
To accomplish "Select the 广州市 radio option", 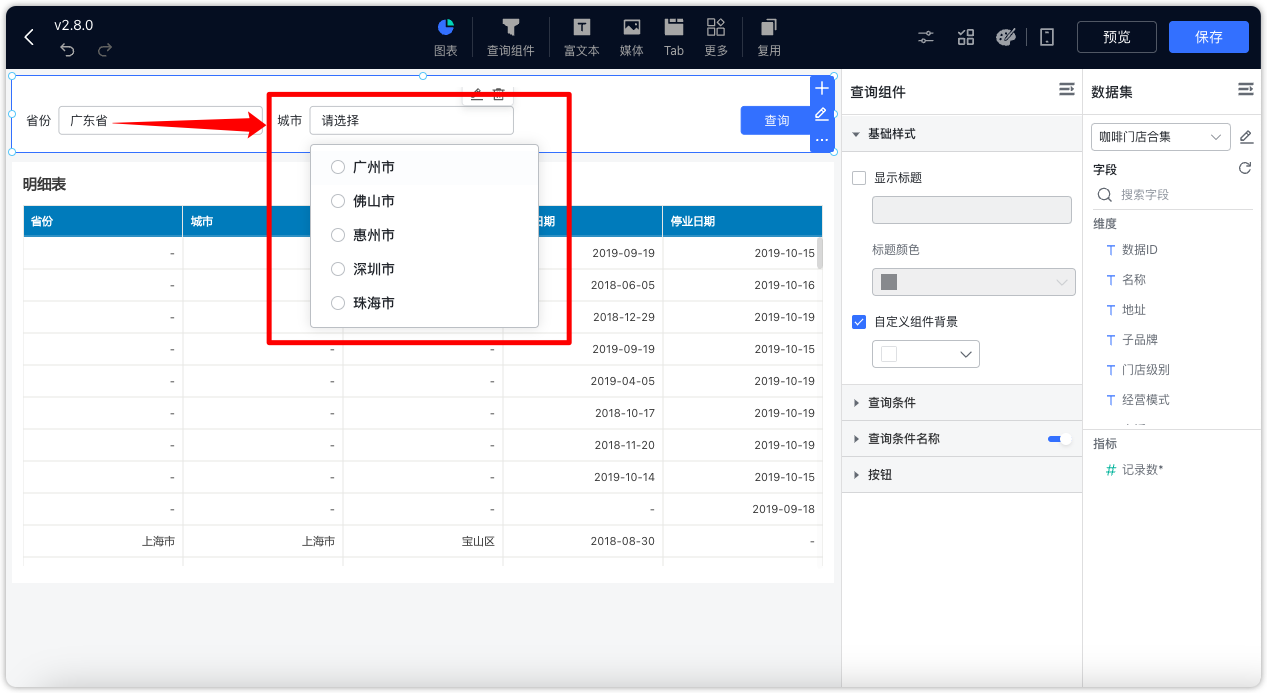I will (337, 167).
